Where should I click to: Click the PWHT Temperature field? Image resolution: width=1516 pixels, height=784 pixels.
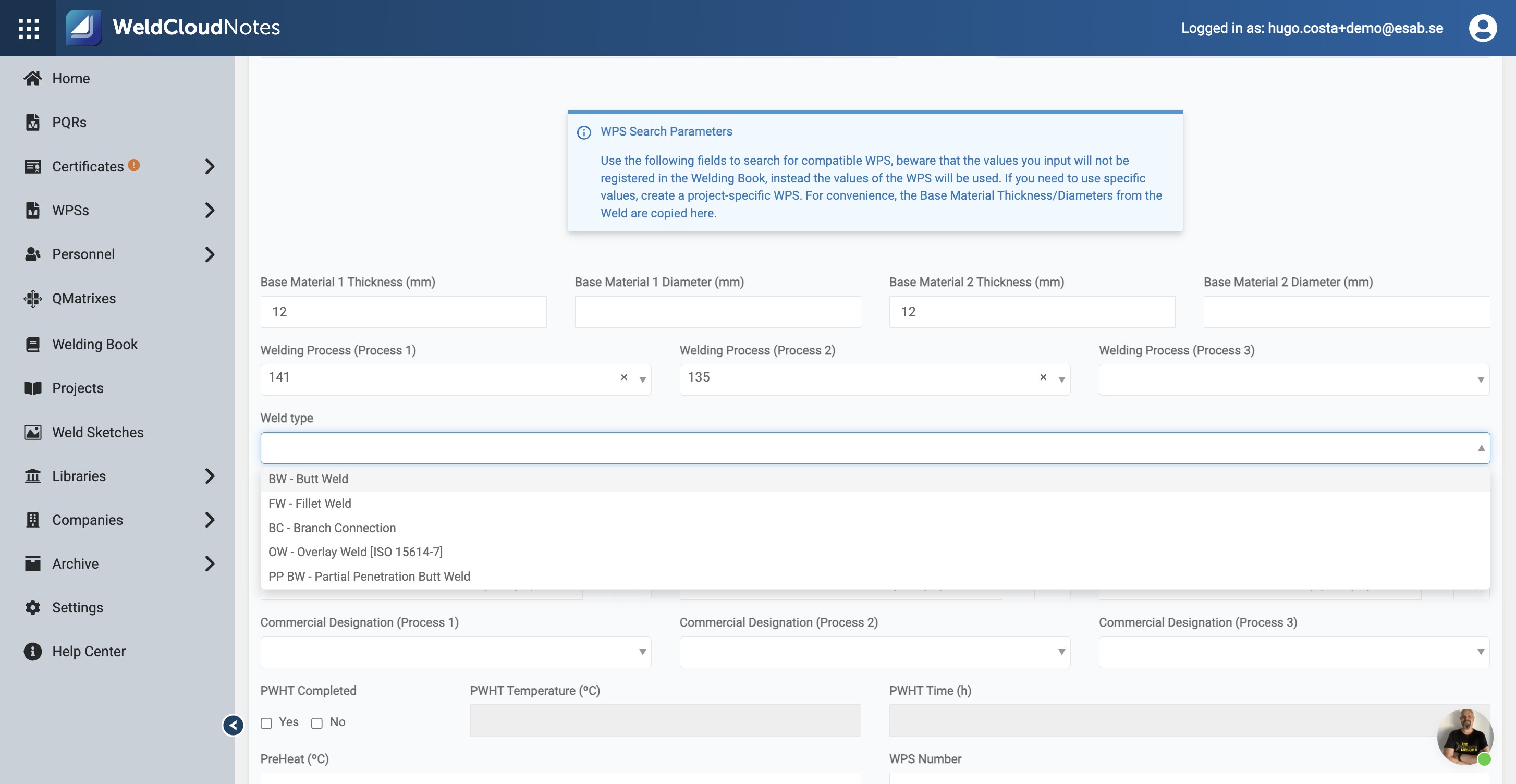(x=665, y=720)
